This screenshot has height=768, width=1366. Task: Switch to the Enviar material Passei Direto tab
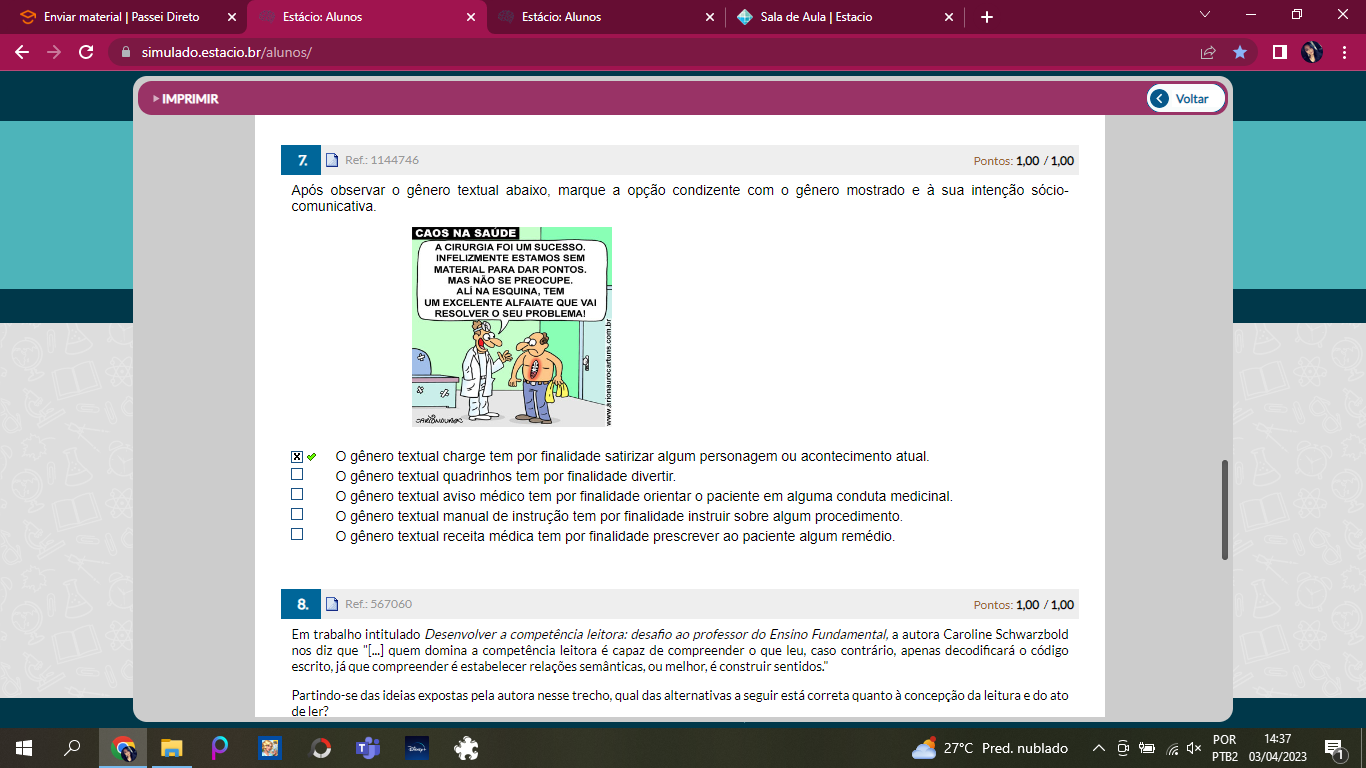pos(120,17)
